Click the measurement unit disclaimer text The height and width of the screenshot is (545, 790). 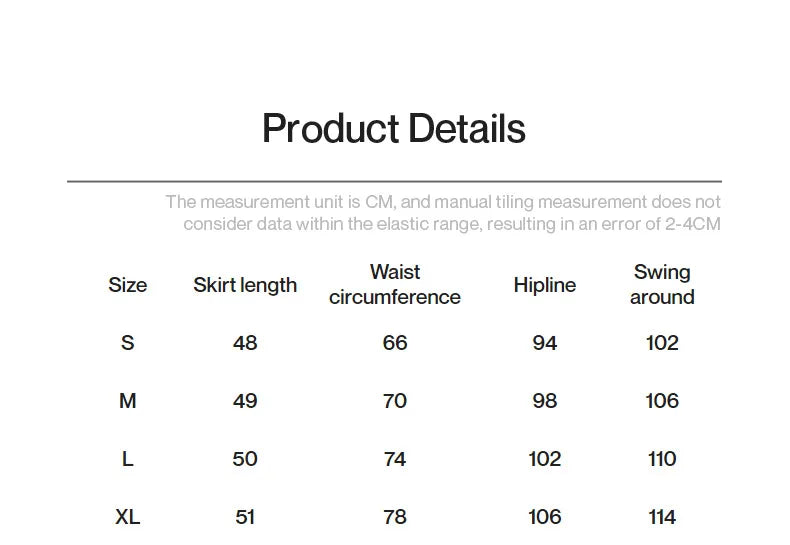tap(443, 213)
